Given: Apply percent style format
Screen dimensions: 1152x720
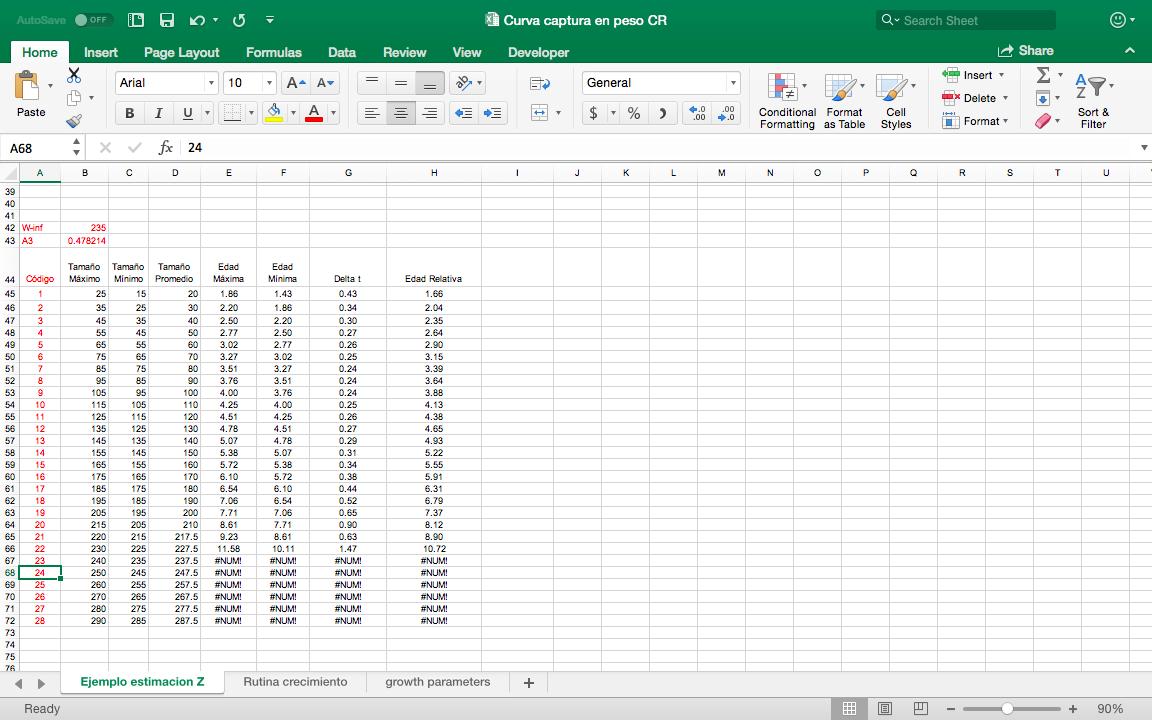Looking at the screenshot, I should click(633, 112).
